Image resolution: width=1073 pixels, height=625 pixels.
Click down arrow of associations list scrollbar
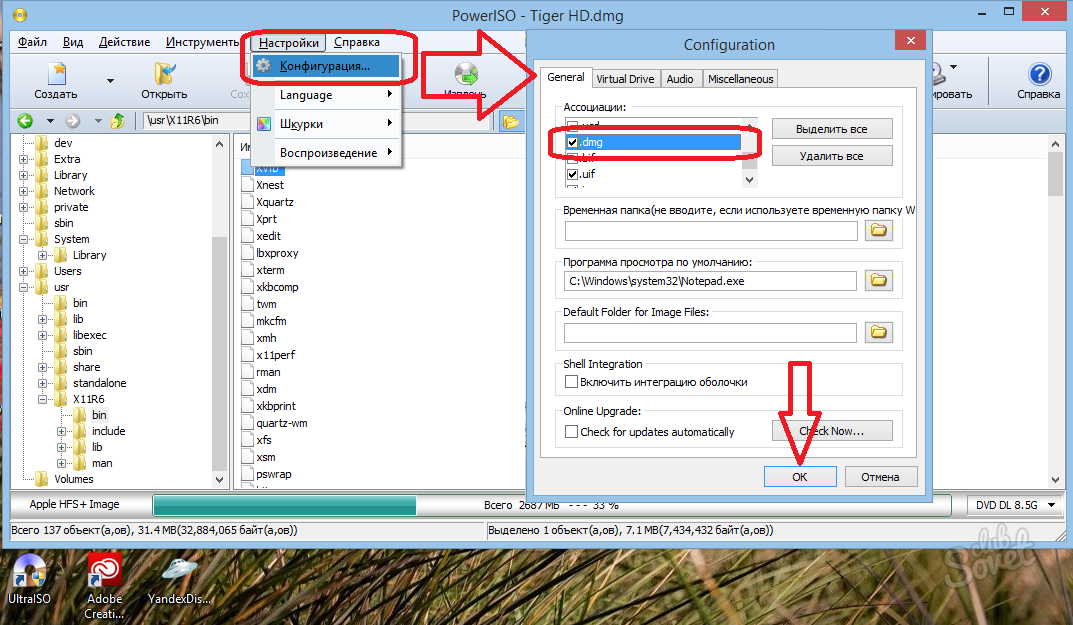click(750, 180)
